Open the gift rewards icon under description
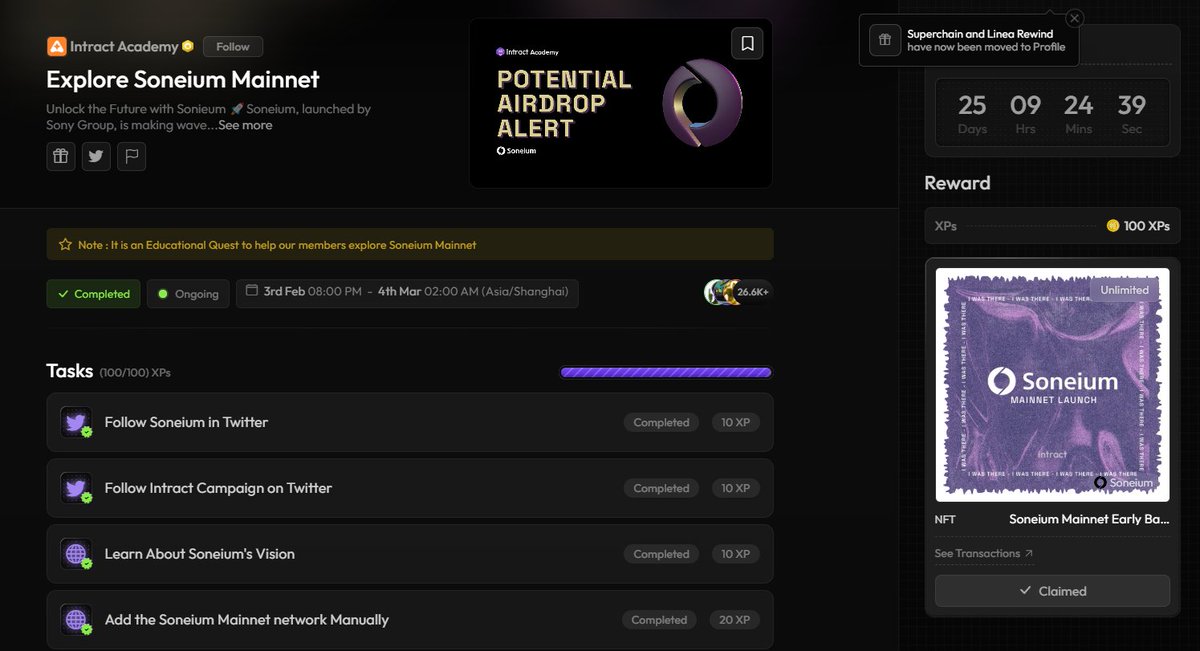 [x=61, y=156]
